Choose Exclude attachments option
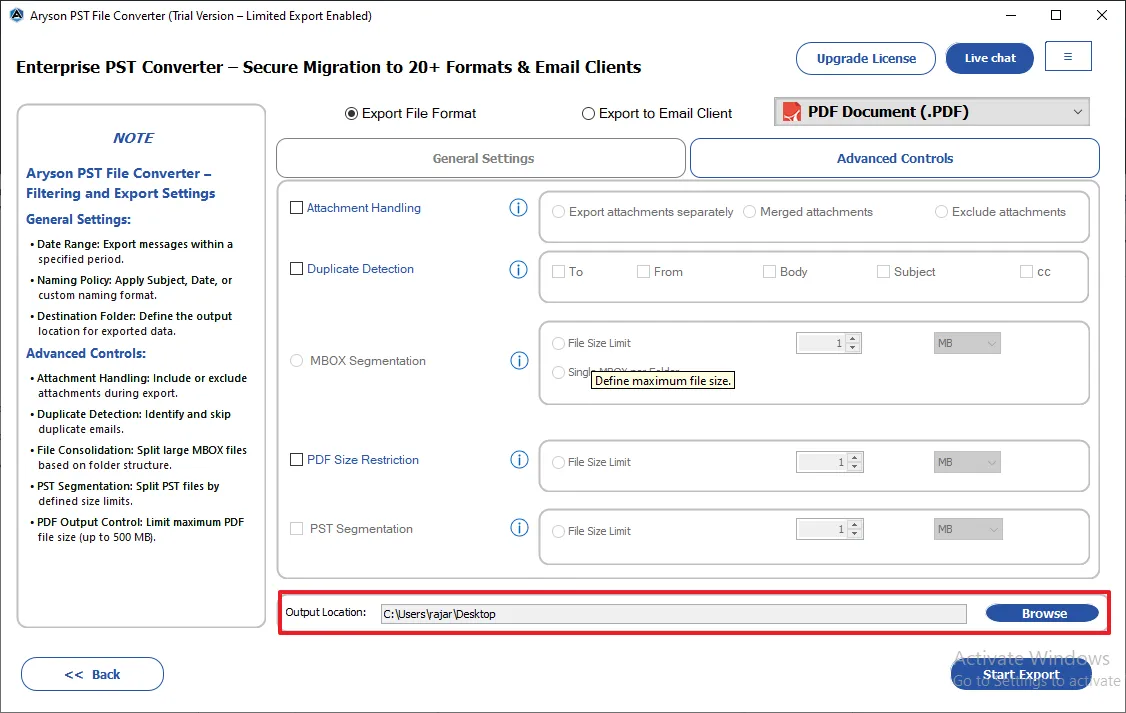 [941, 212]
